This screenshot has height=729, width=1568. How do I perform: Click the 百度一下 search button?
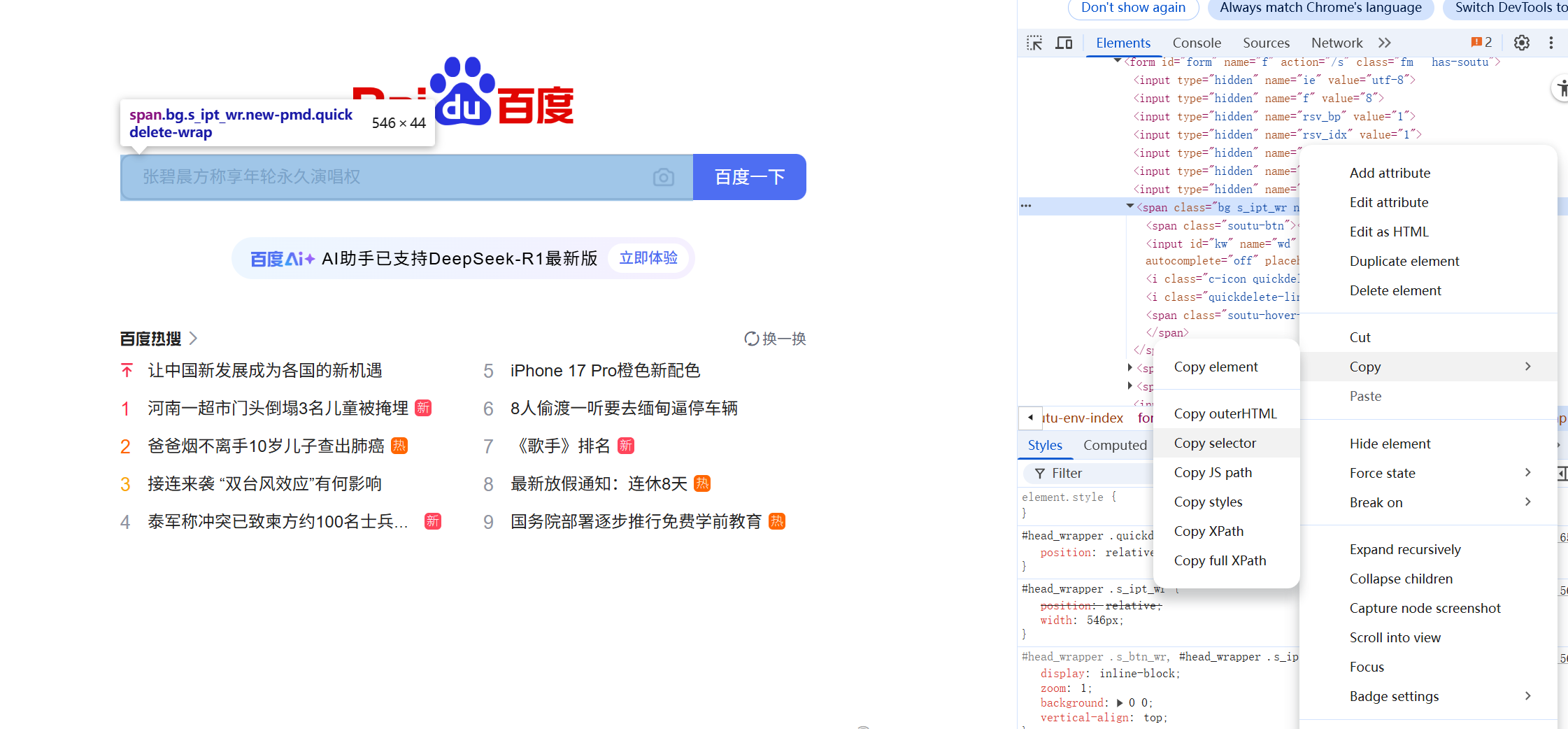tap(750, 177)
